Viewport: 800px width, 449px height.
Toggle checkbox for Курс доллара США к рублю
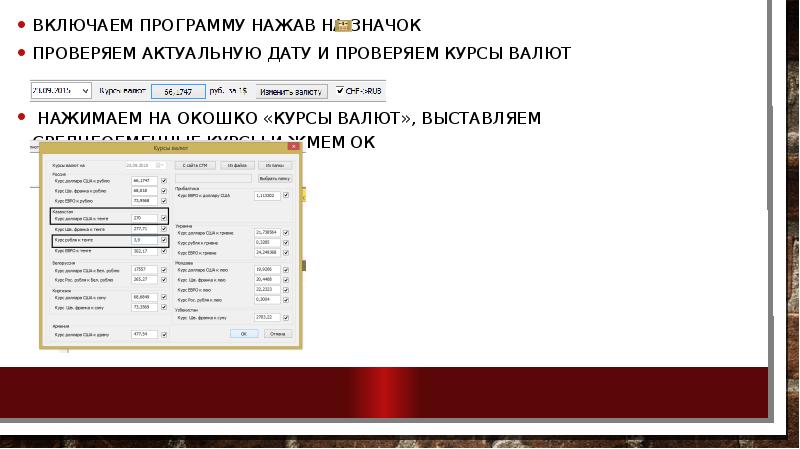(x=163, y=180)
